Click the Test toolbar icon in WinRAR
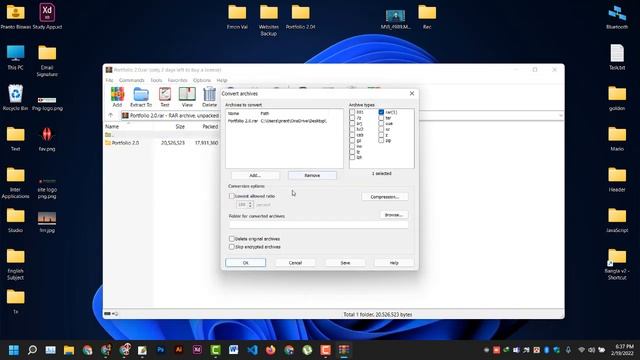The width and height of the screenshot is (640, 360). click(x=165, y=97)
